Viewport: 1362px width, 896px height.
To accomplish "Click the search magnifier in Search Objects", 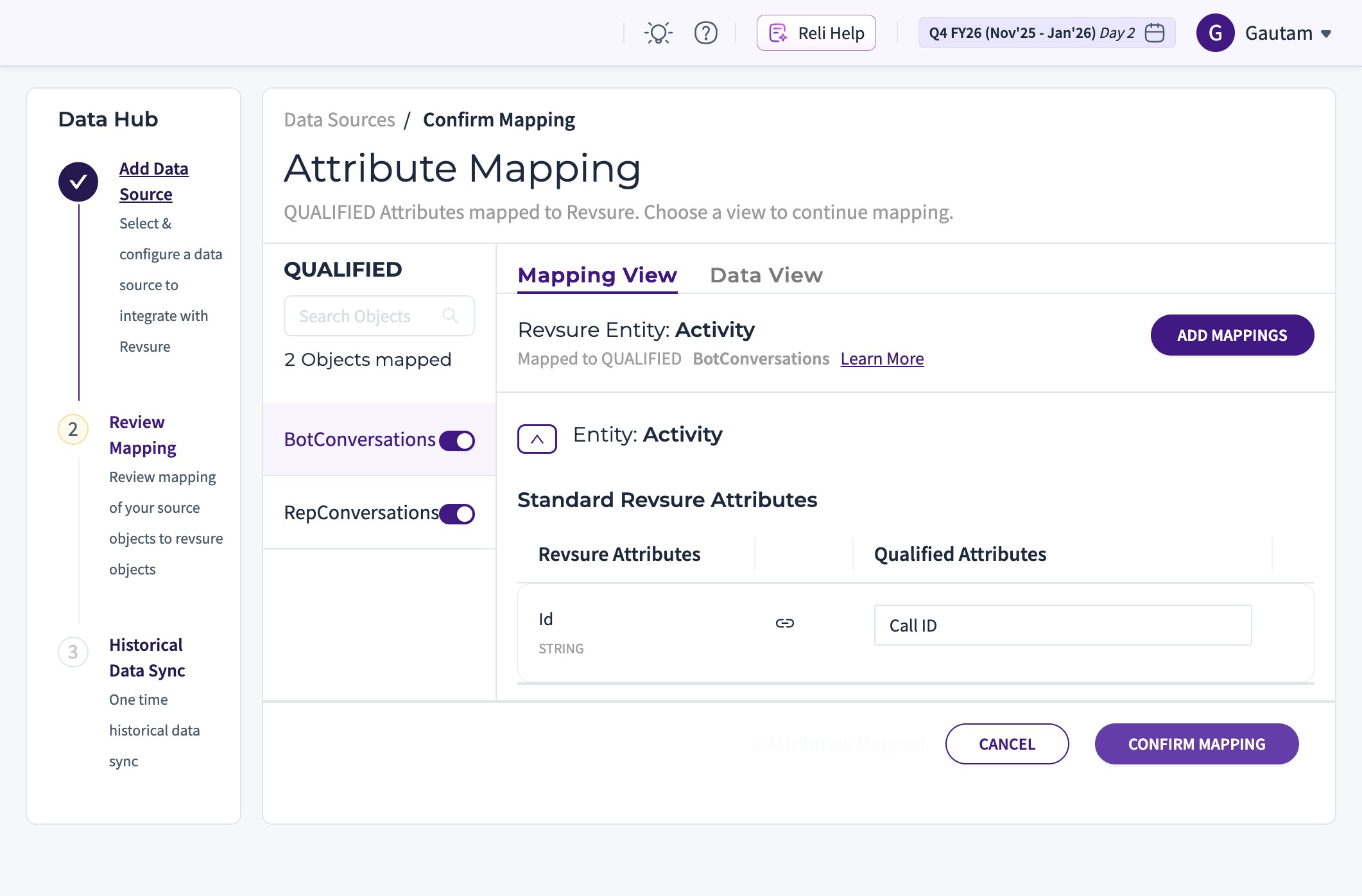I will (x=451, y=316).
